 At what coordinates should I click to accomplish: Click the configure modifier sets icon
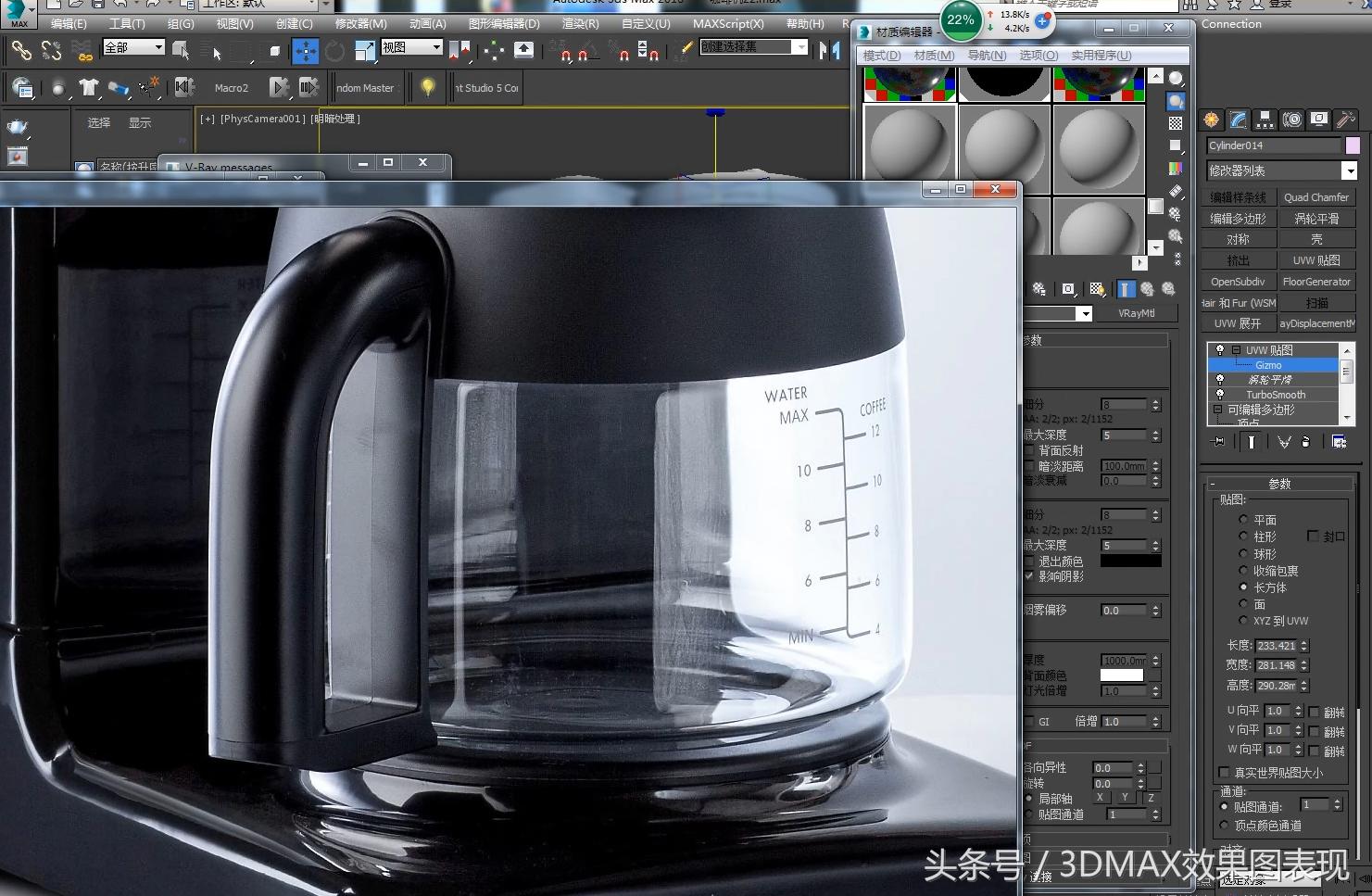click(x=1339, y=442)
